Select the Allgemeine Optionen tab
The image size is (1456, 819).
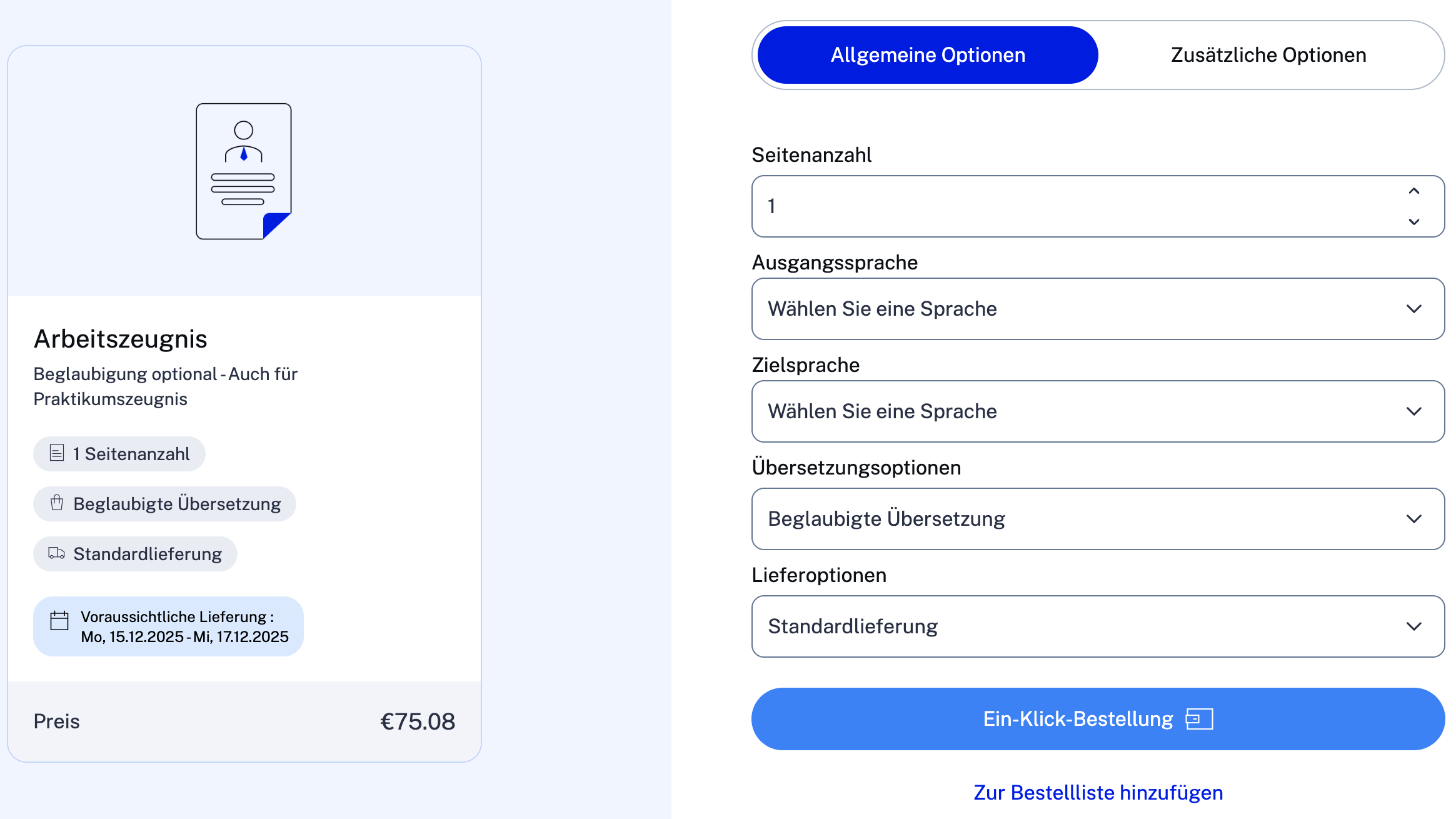928,55
